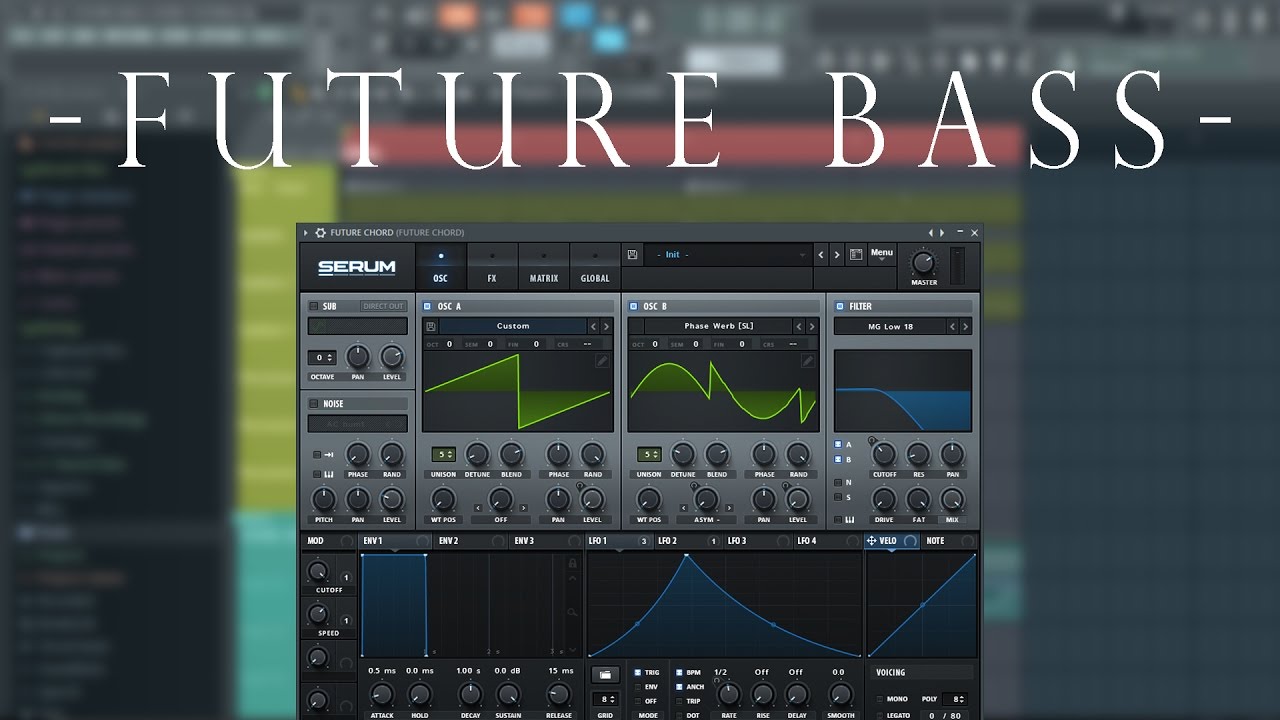The height and width of the screenshot is (720, 1280).
Task: Select next OSC A wavetable arrow
Action: pyautogui.click(x=606, y=326)
